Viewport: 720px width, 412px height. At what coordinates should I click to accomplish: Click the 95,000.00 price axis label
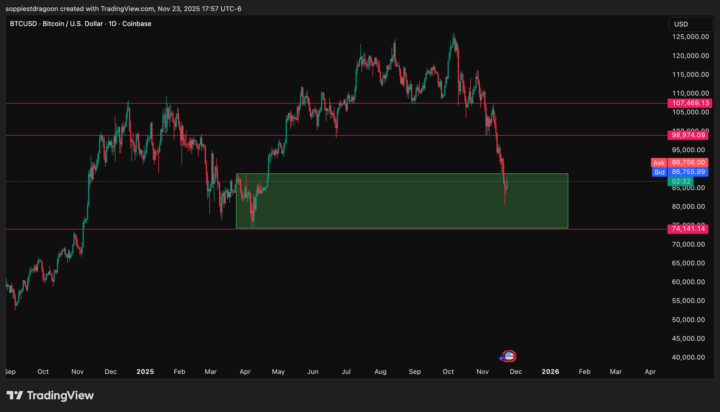pos(688,150)
